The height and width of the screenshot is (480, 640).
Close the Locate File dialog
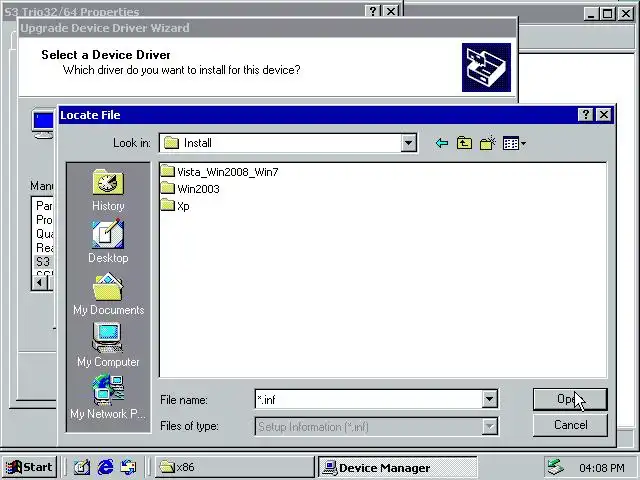604,115
